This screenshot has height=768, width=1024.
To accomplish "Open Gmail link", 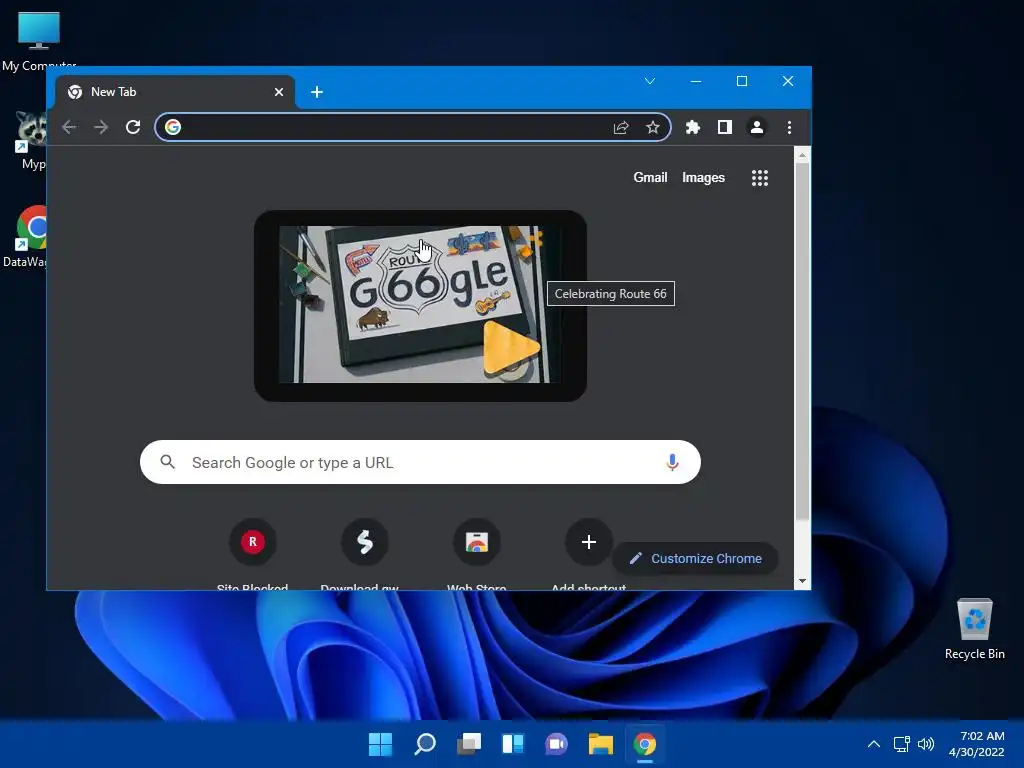I will (650, 178).
